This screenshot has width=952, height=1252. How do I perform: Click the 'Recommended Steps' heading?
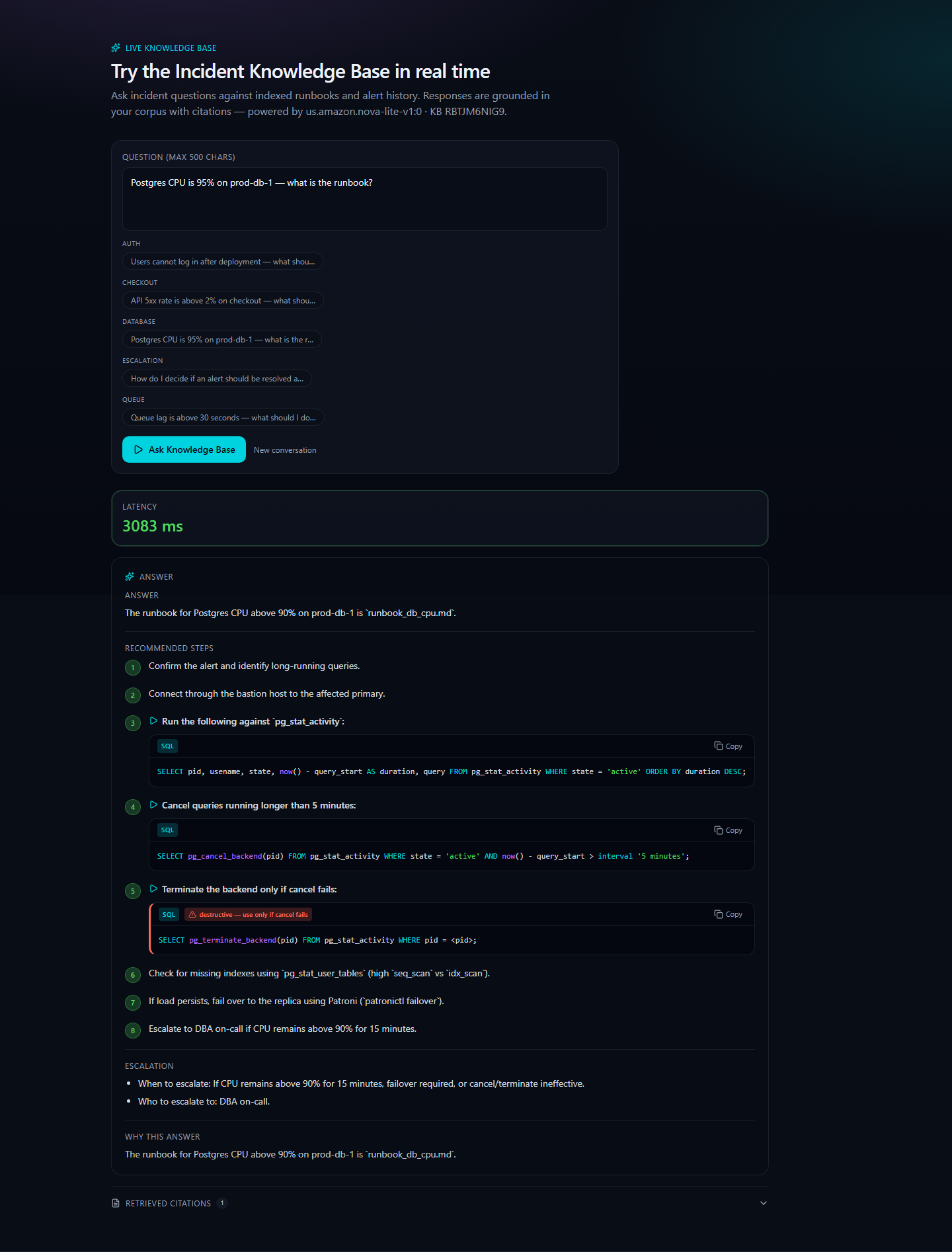(169, 648)
